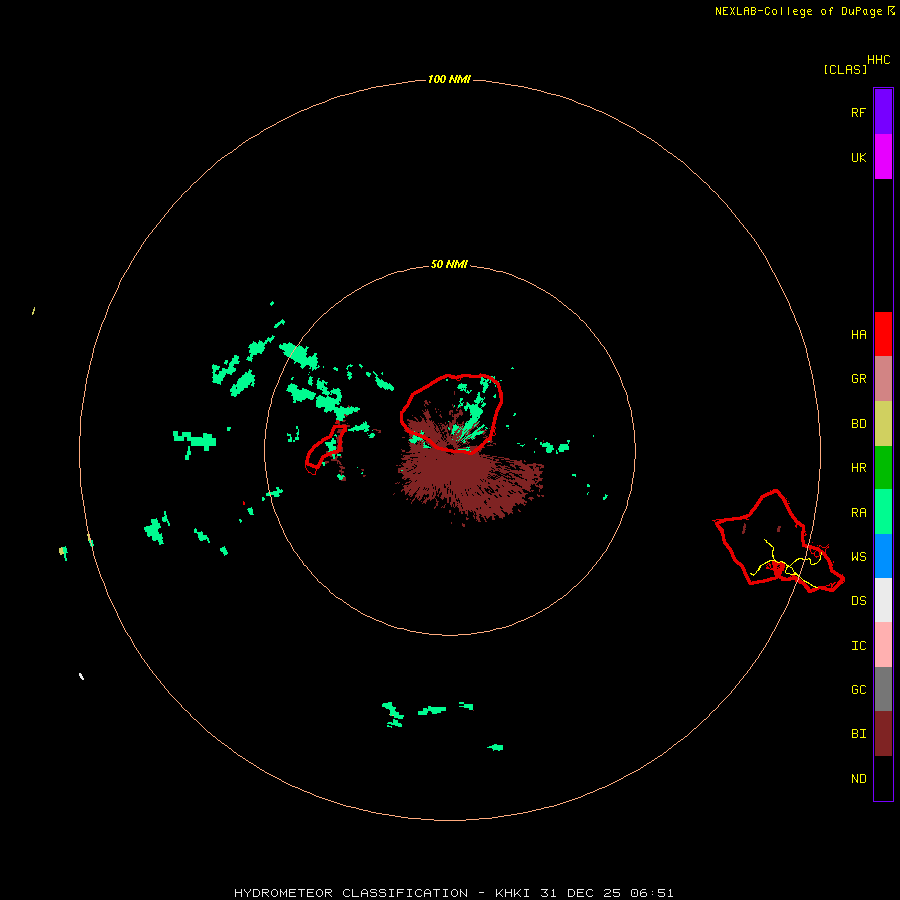The width and height of the screenshot is (900, 900).
Task: Click the 100 NMI range ring label
Action: click(x=449, y=79)
